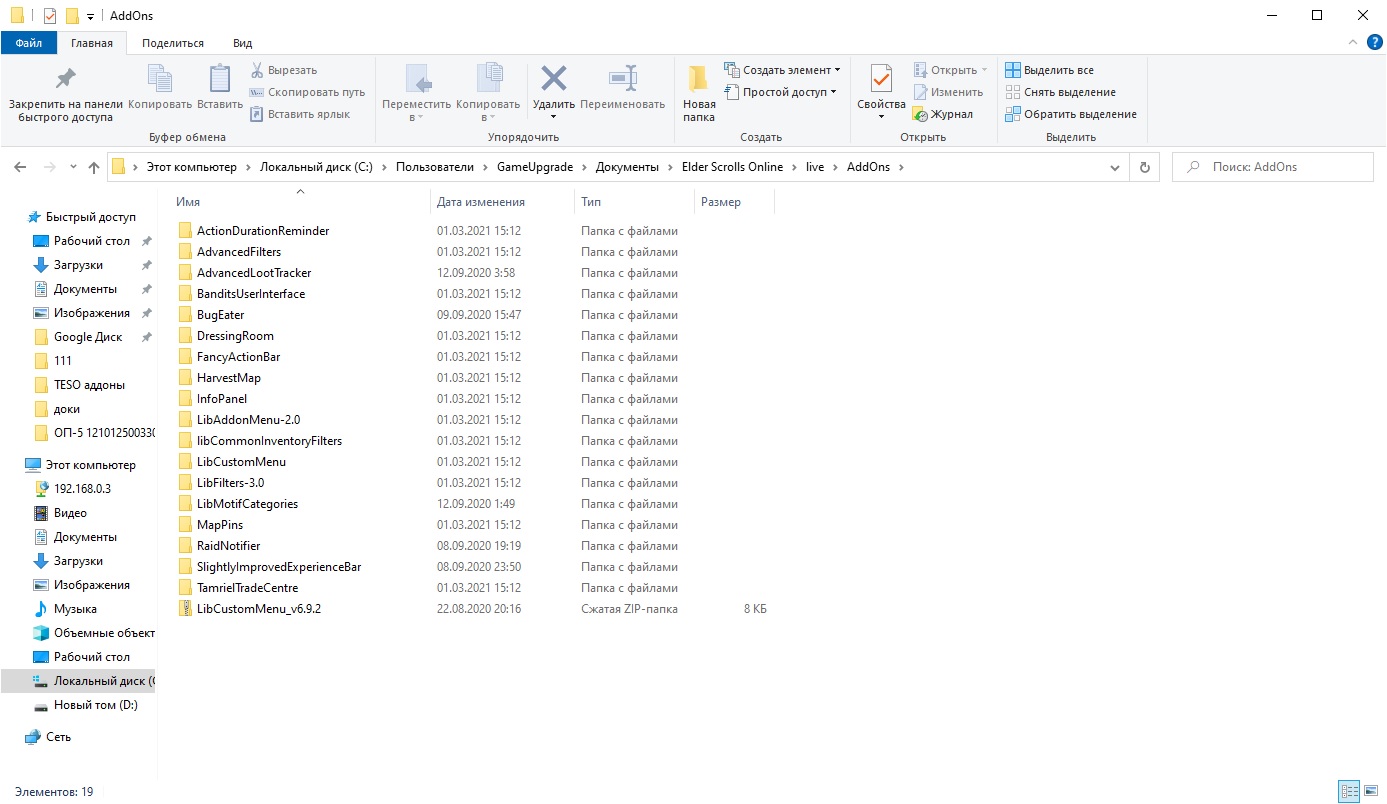This screenshot has width=1387, height=804.
Task: Open TESO аддоны sidebar folder
Action: pos(89,385)
